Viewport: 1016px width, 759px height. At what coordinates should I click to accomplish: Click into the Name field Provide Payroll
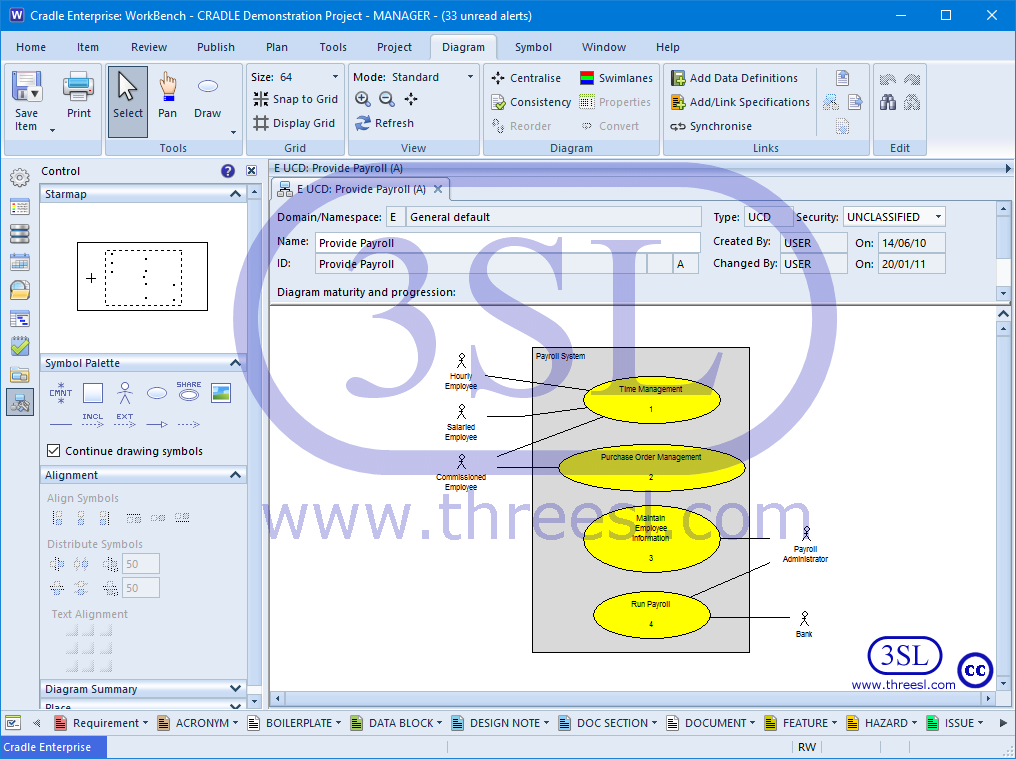tap(507, 242)
